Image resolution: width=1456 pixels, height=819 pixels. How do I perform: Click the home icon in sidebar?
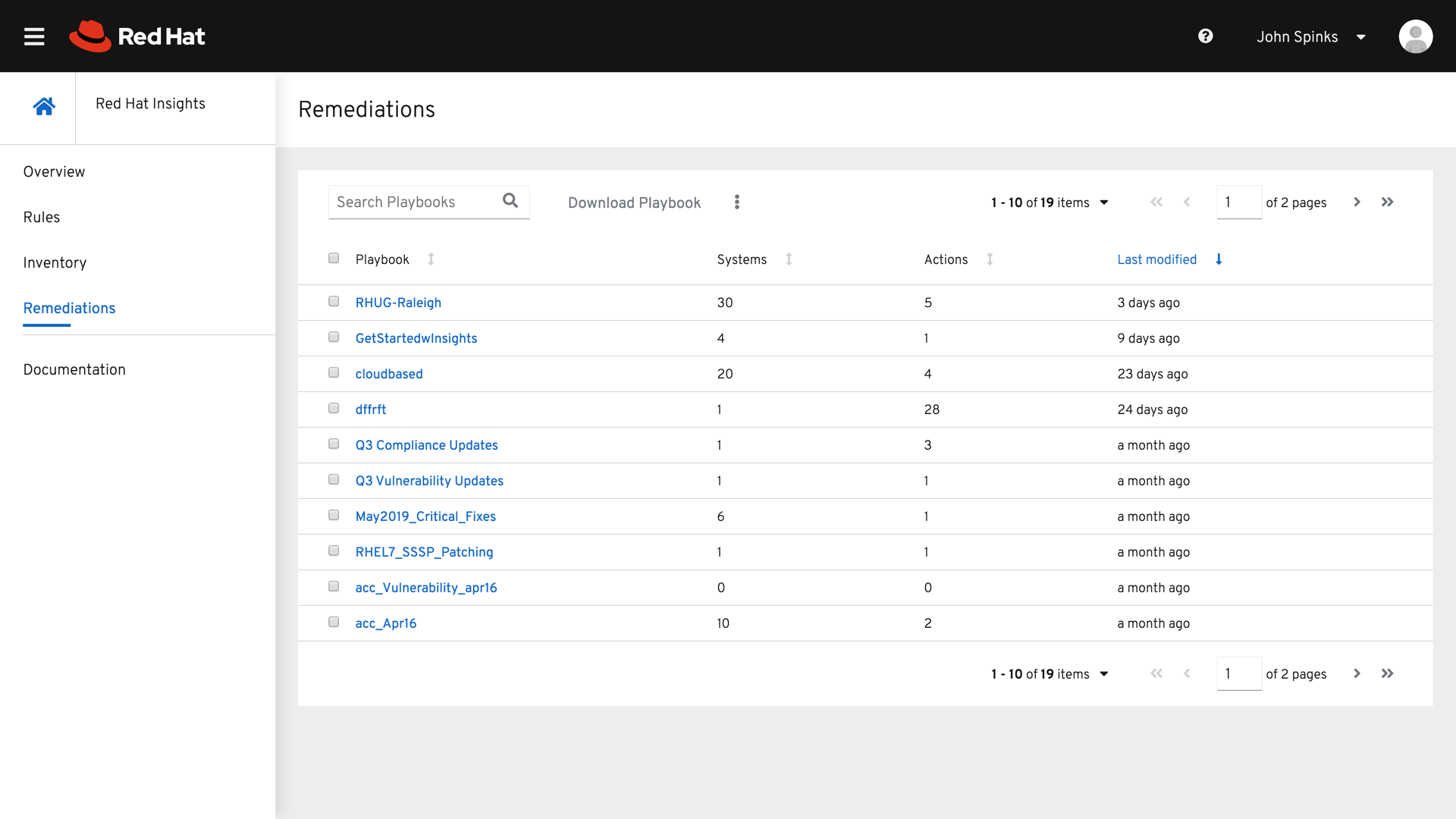(x=44, y=106)
